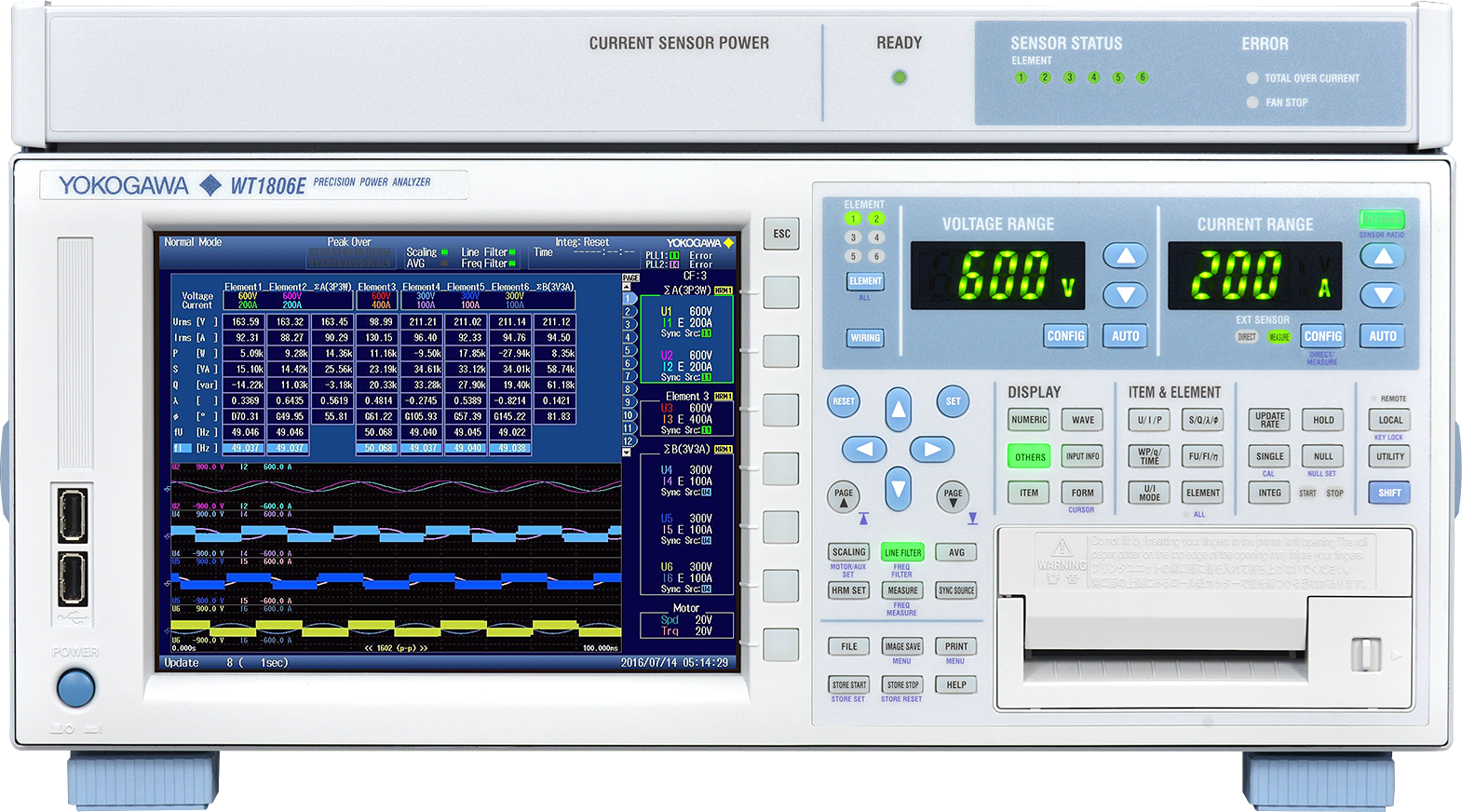Click the DIRECT ext sensor indicator

[1247, 337]
